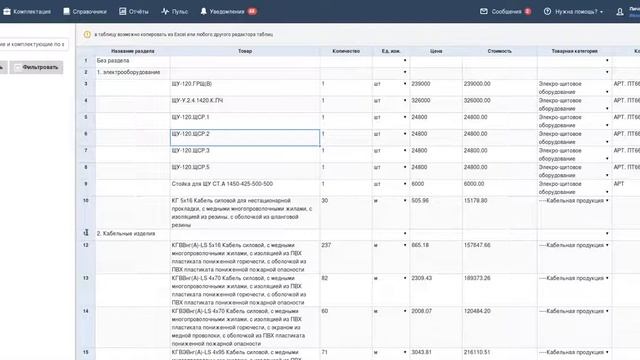640x360 pixels.
Task: Select the Цена column header
Action: (436, 51)
